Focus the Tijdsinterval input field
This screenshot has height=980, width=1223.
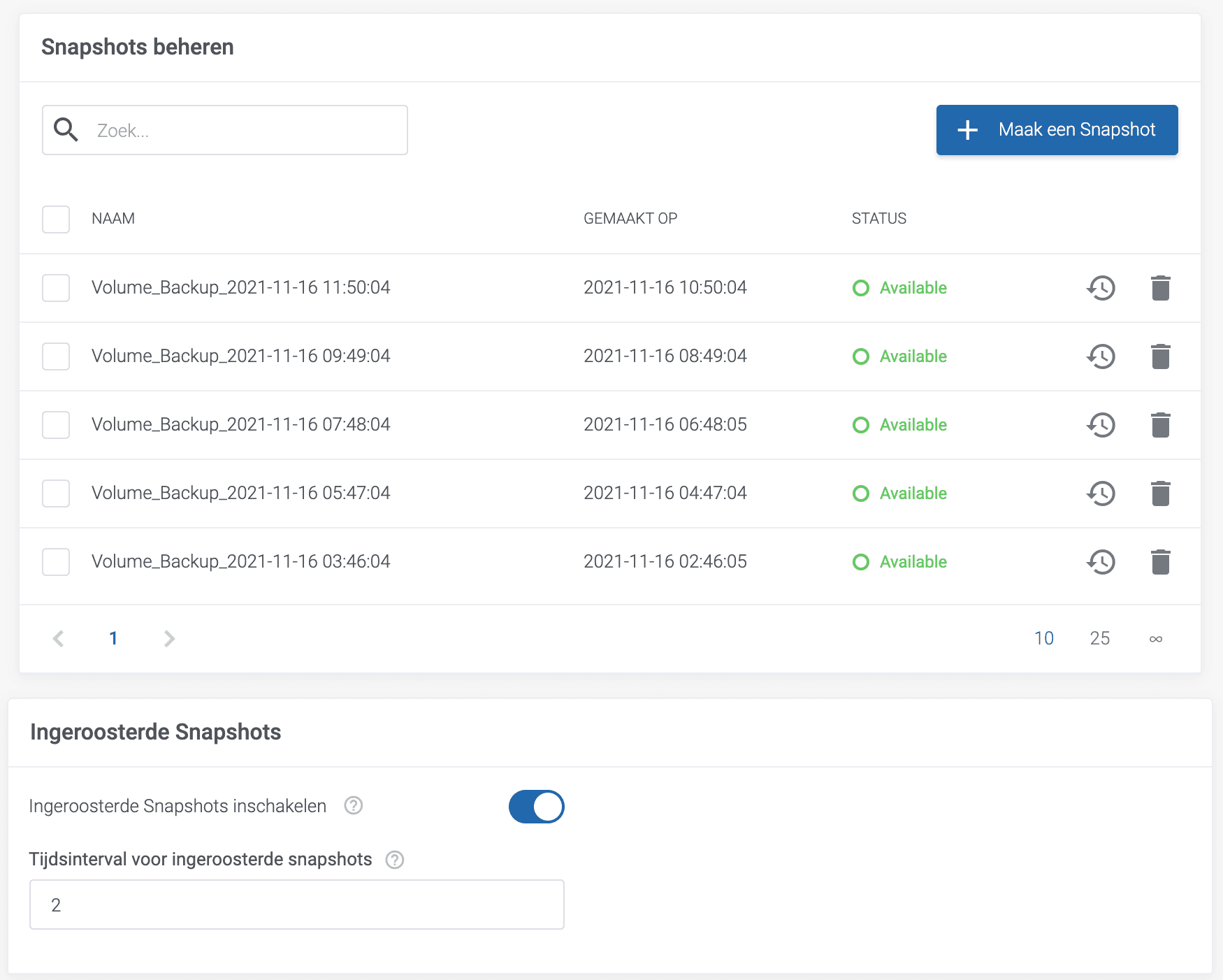pyautogui.click(x=296, y=905)
